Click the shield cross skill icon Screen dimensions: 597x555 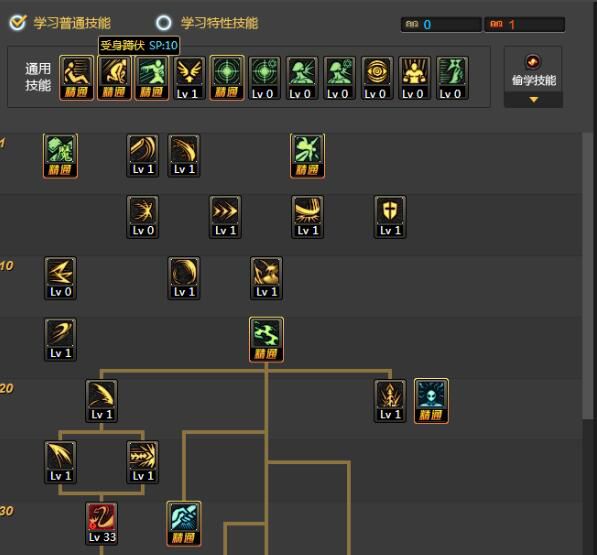coord(390,217)
